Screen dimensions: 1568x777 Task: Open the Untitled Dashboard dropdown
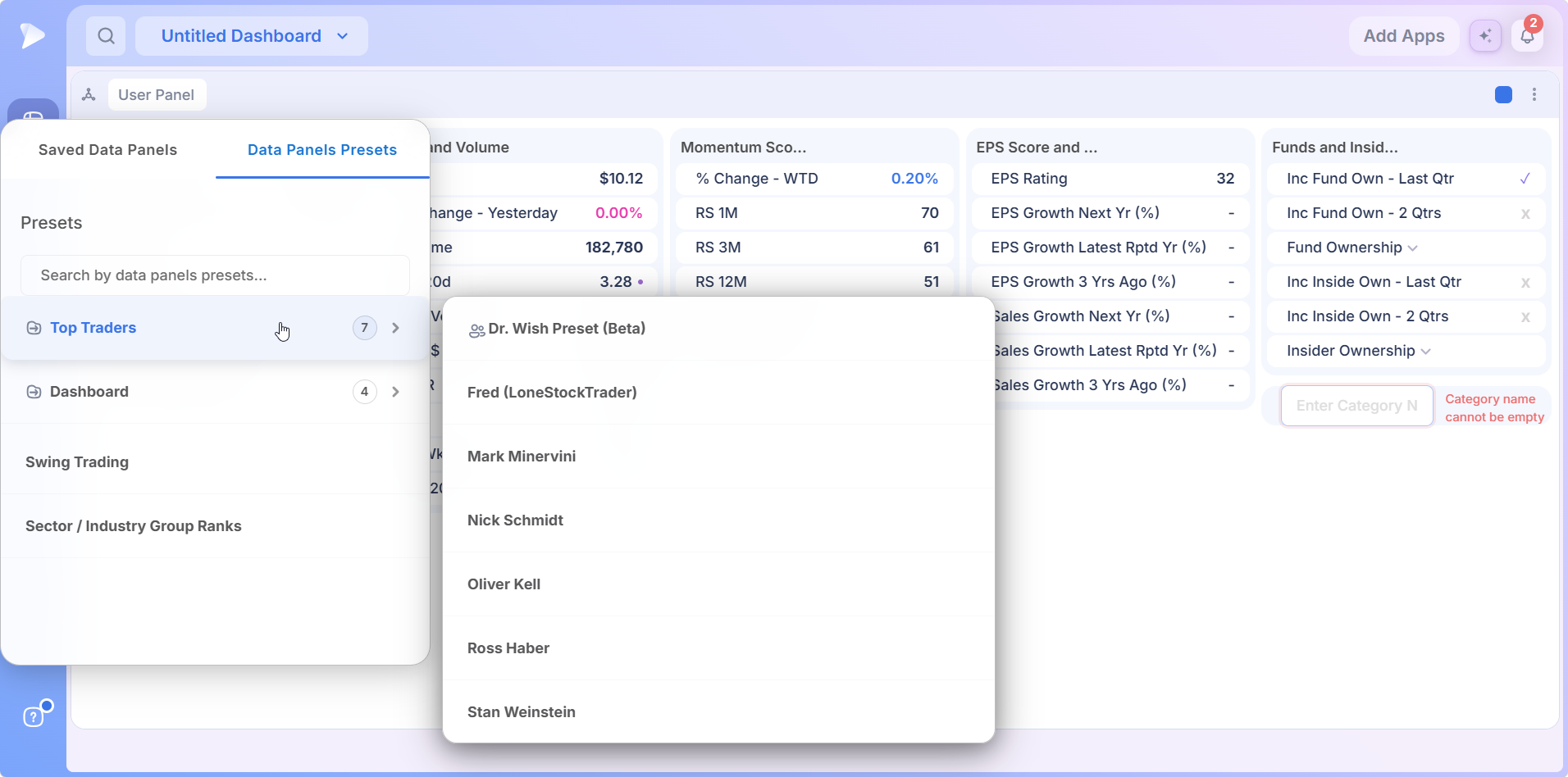pos(252,36)
